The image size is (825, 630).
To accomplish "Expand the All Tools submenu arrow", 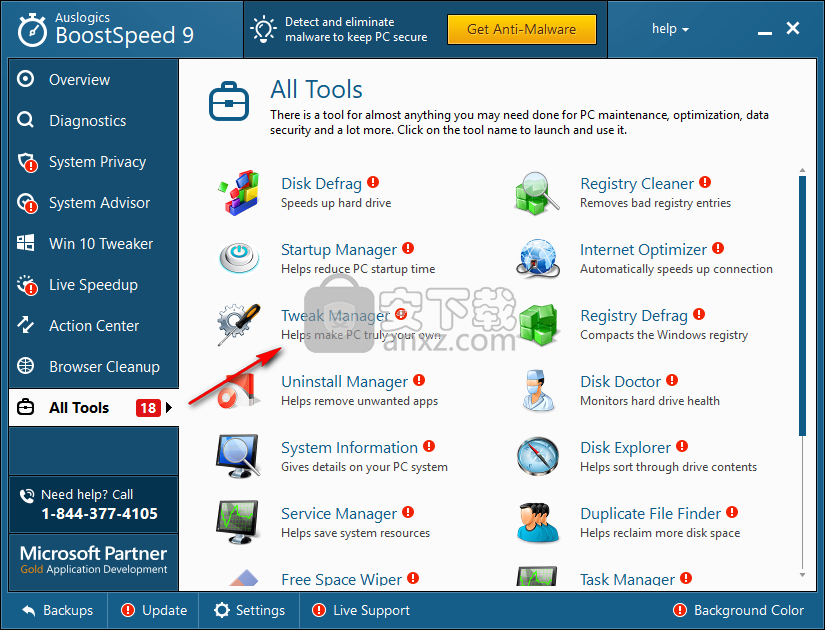I will point(169,407).
